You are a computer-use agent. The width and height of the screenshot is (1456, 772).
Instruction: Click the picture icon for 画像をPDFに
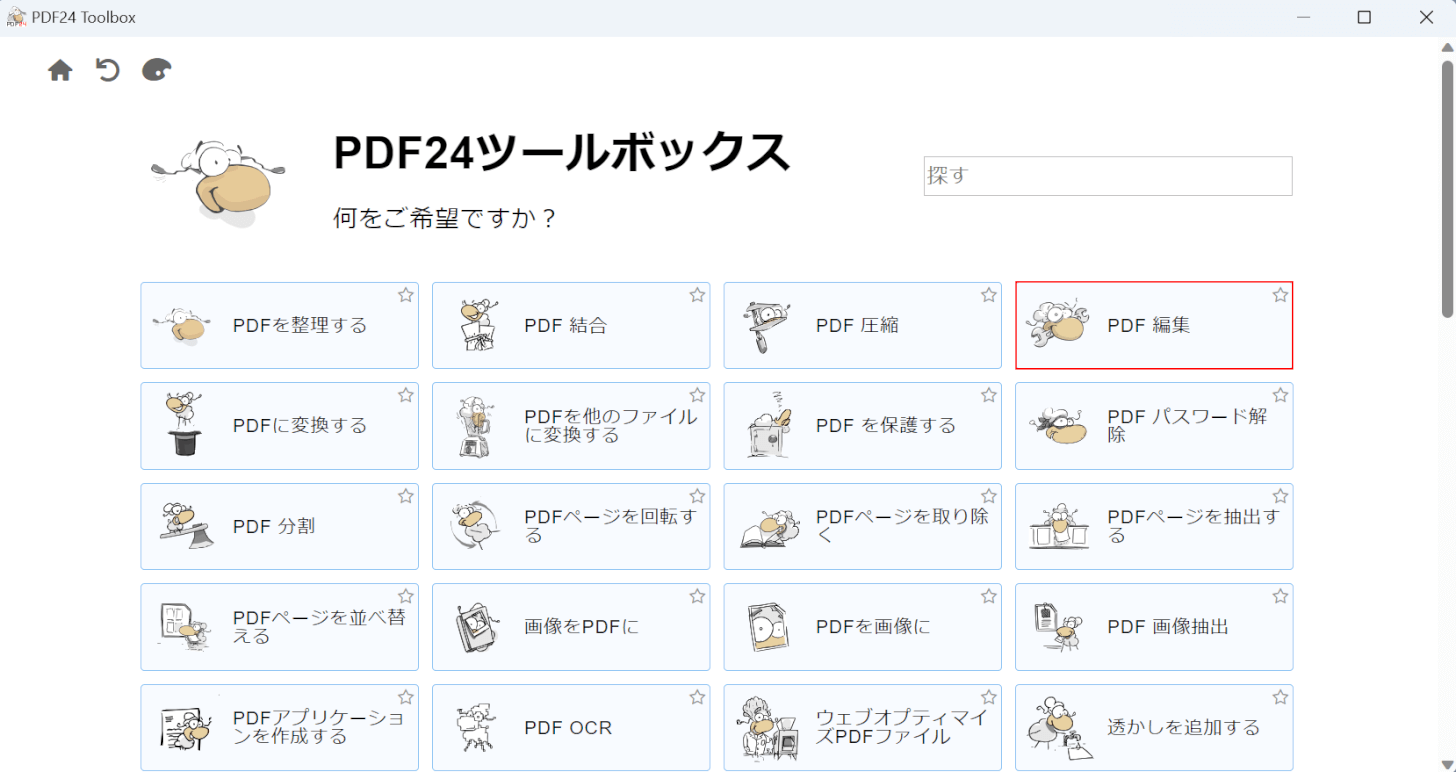click(476, 628)
